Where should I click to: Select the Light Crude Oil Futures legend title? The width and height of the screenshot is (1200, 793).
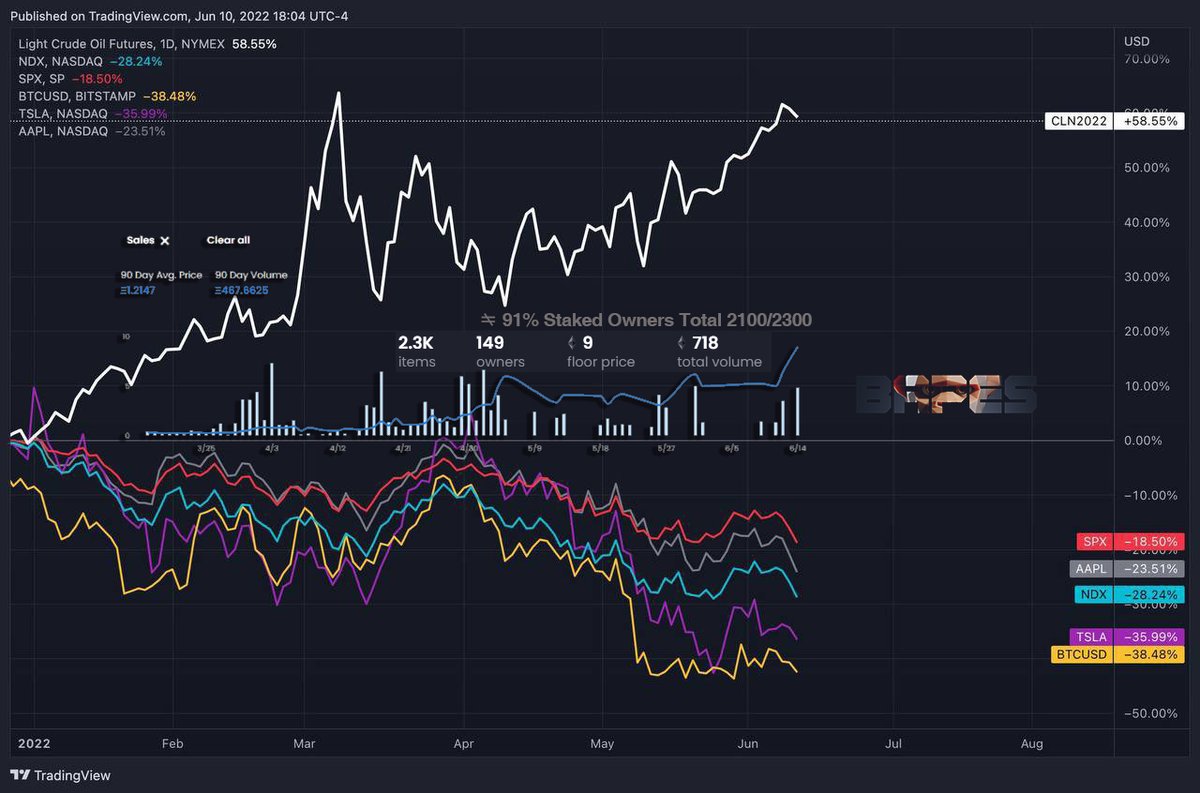[121, 45]
